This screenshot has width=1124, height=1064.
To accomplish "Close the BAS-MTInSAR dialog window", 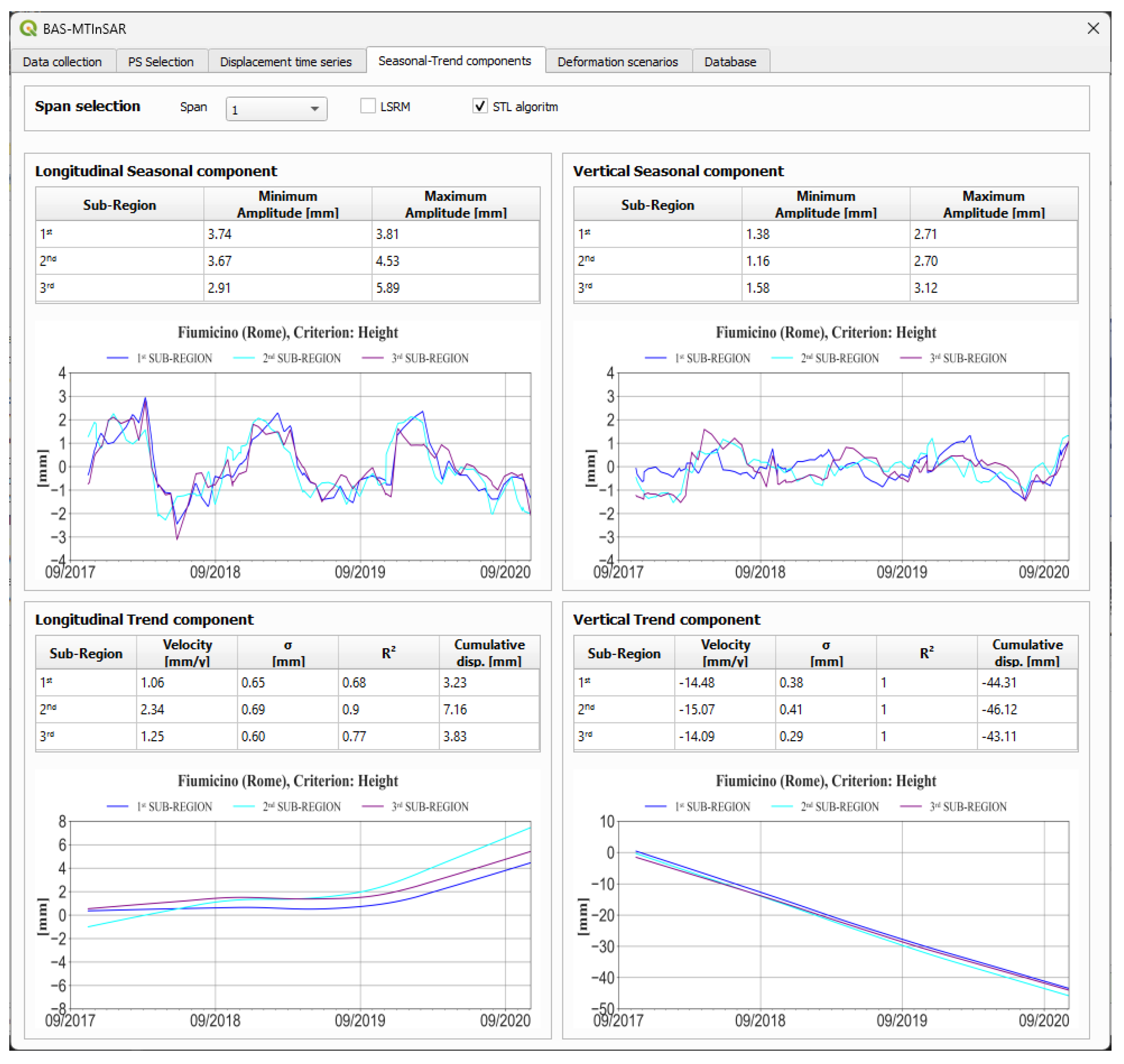I will click(x=1093, y=29).
